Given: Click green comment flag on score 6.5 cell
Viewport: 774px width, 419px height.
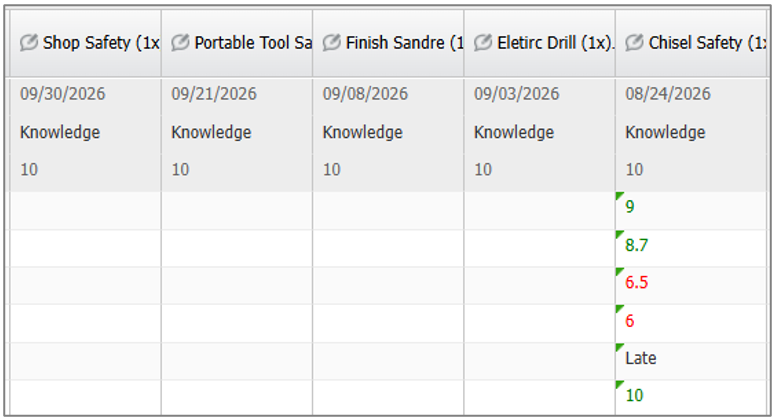Looking at the screenshot, I should (x=619, y=271).
